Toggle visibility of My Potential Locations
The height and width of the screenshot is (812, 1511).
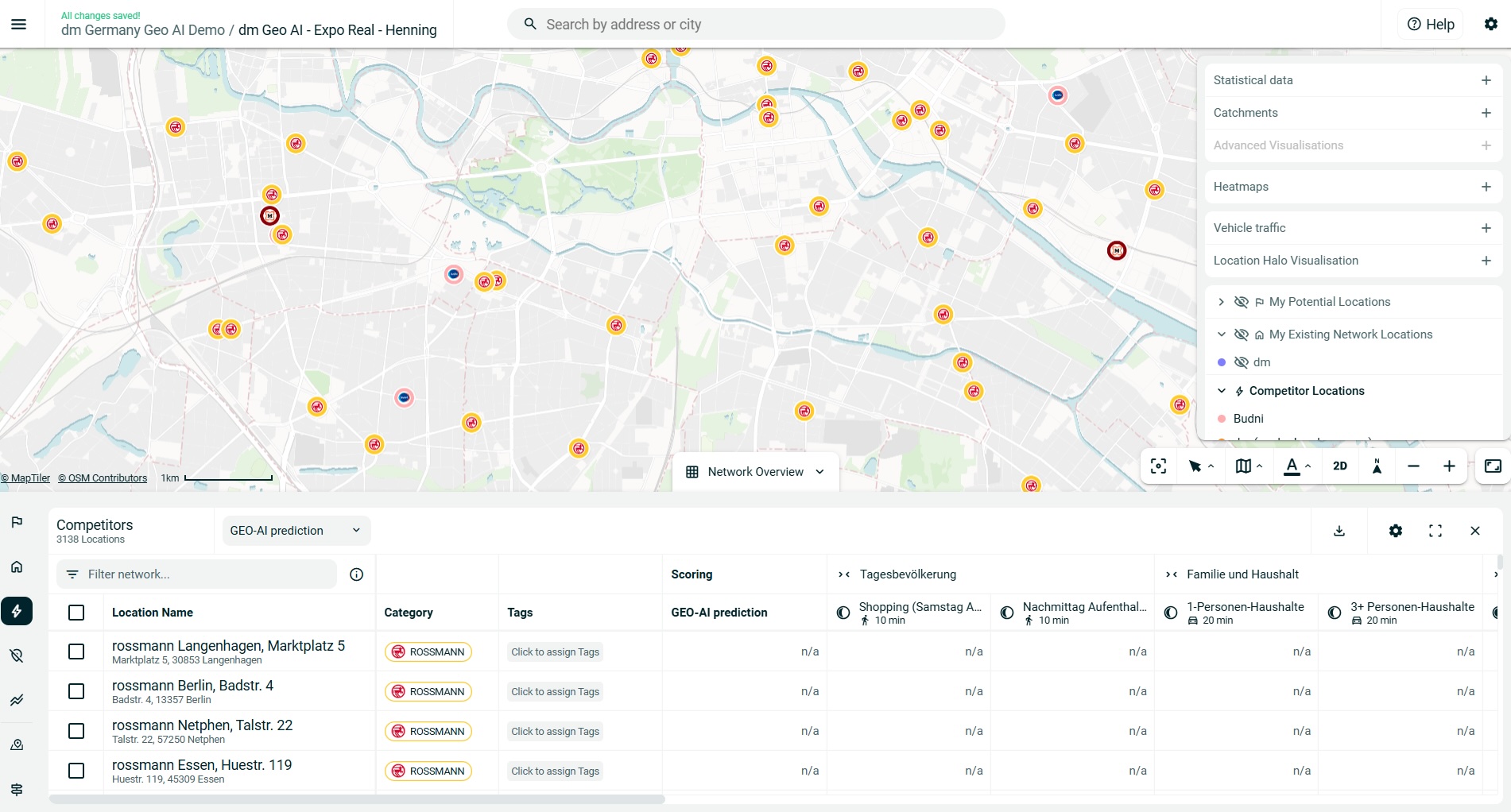1241,302
